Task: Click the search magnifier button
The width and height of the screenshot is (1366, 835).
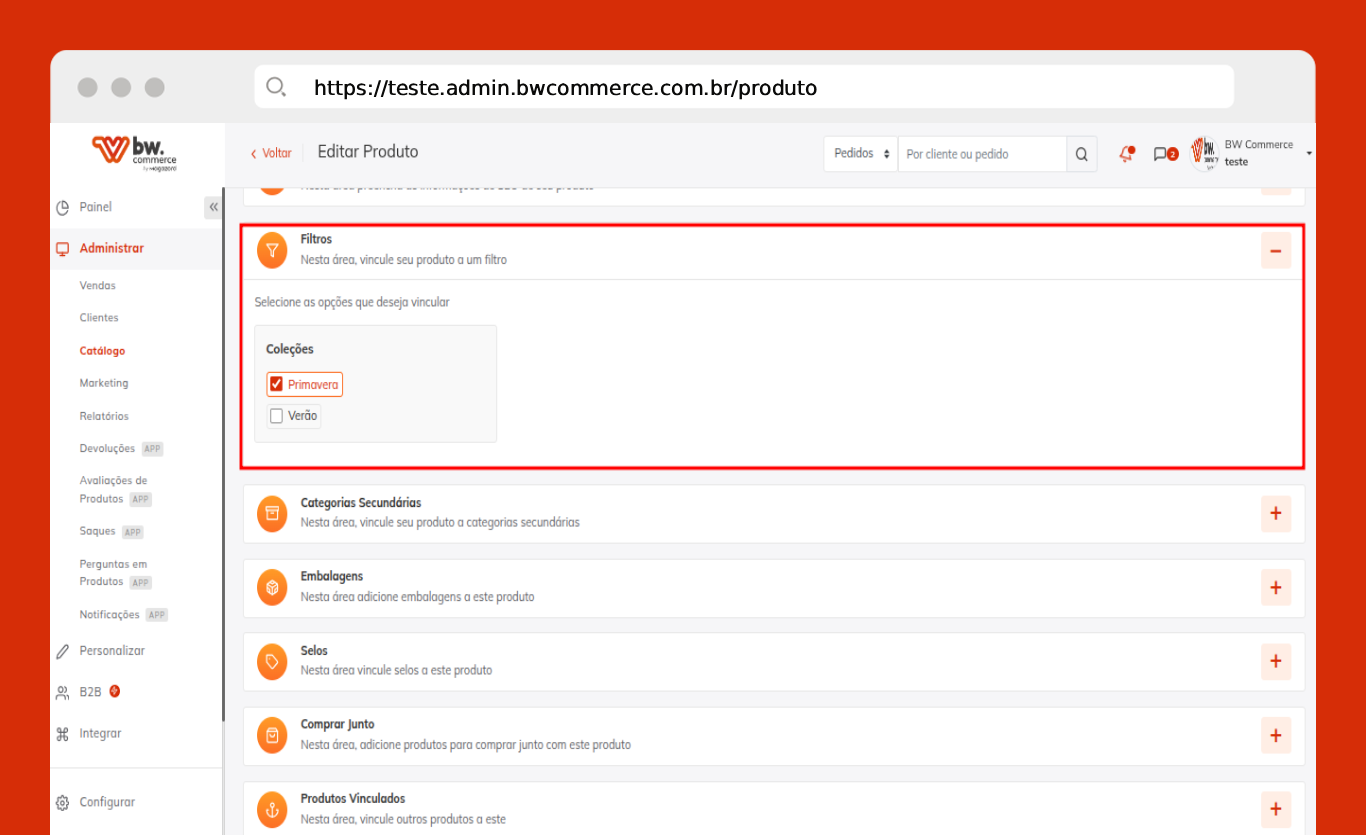Action: (x=1081, y=154)
